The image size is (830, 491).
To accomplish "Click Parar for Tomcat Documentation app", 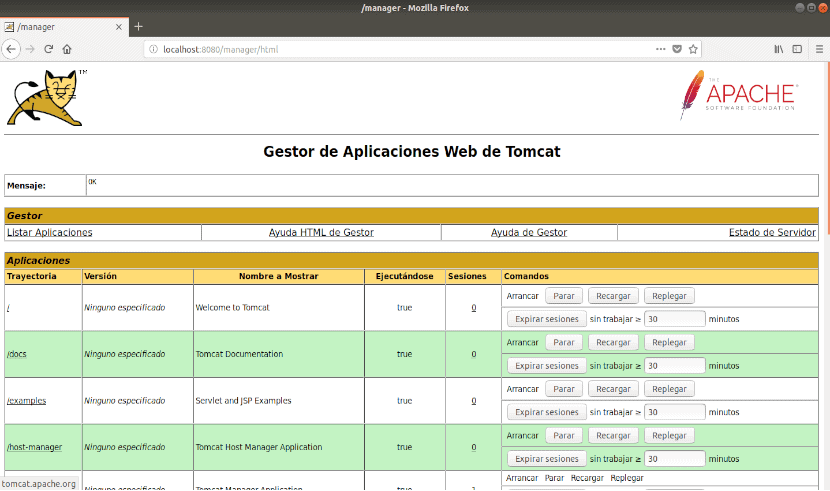I will pos(564,342).
